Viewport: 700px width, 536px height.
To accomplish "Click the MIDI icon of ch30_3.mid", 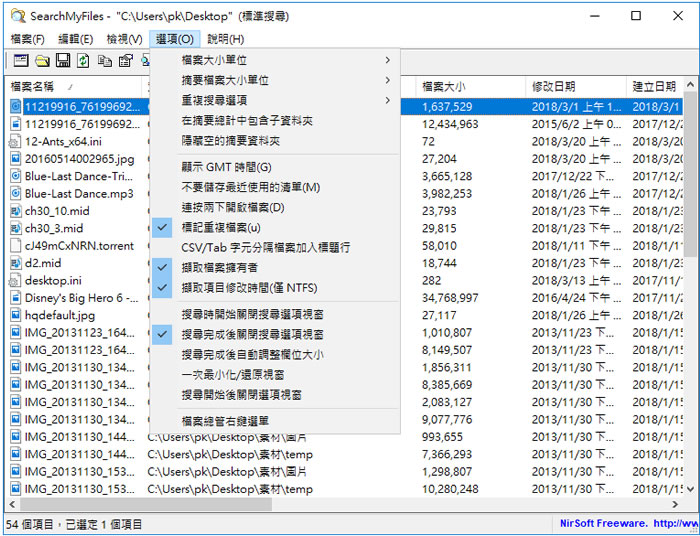I will coord(15,229).
